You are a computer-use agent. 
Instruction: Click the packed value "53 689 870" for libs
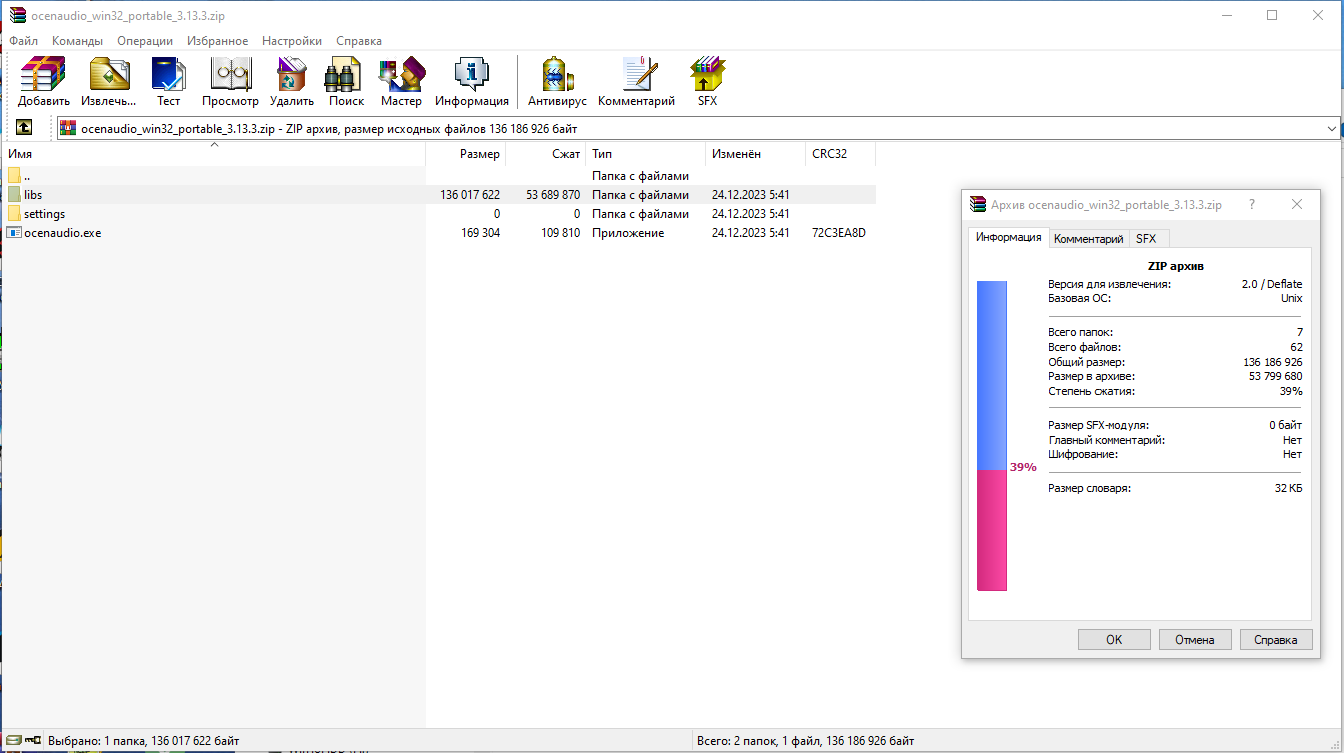(x=553, y=195)
